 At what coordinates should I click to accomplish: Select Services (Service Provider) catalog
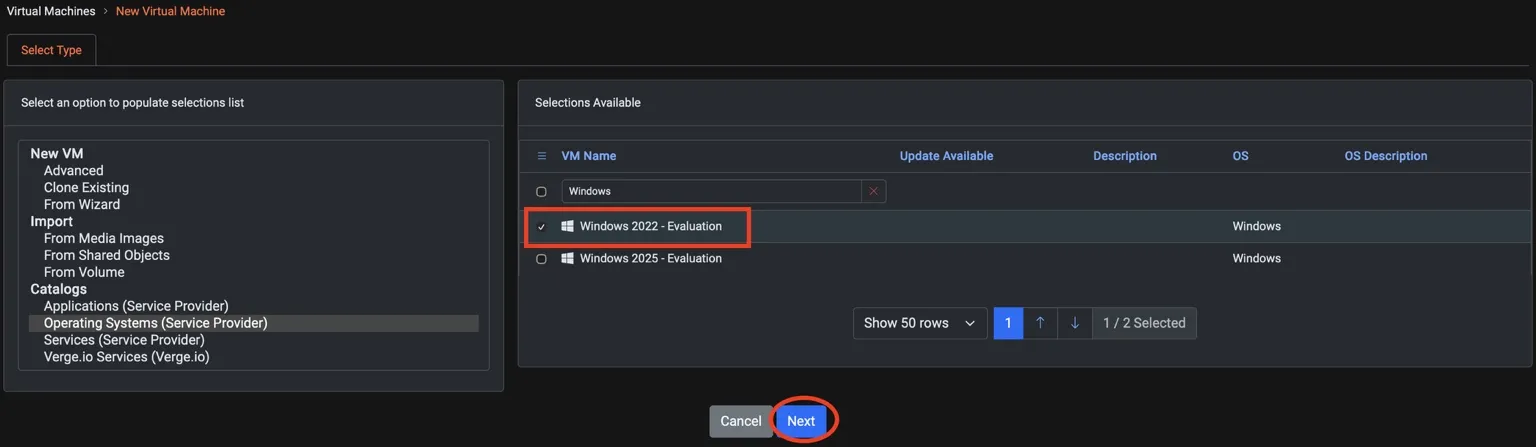(124, 340)
